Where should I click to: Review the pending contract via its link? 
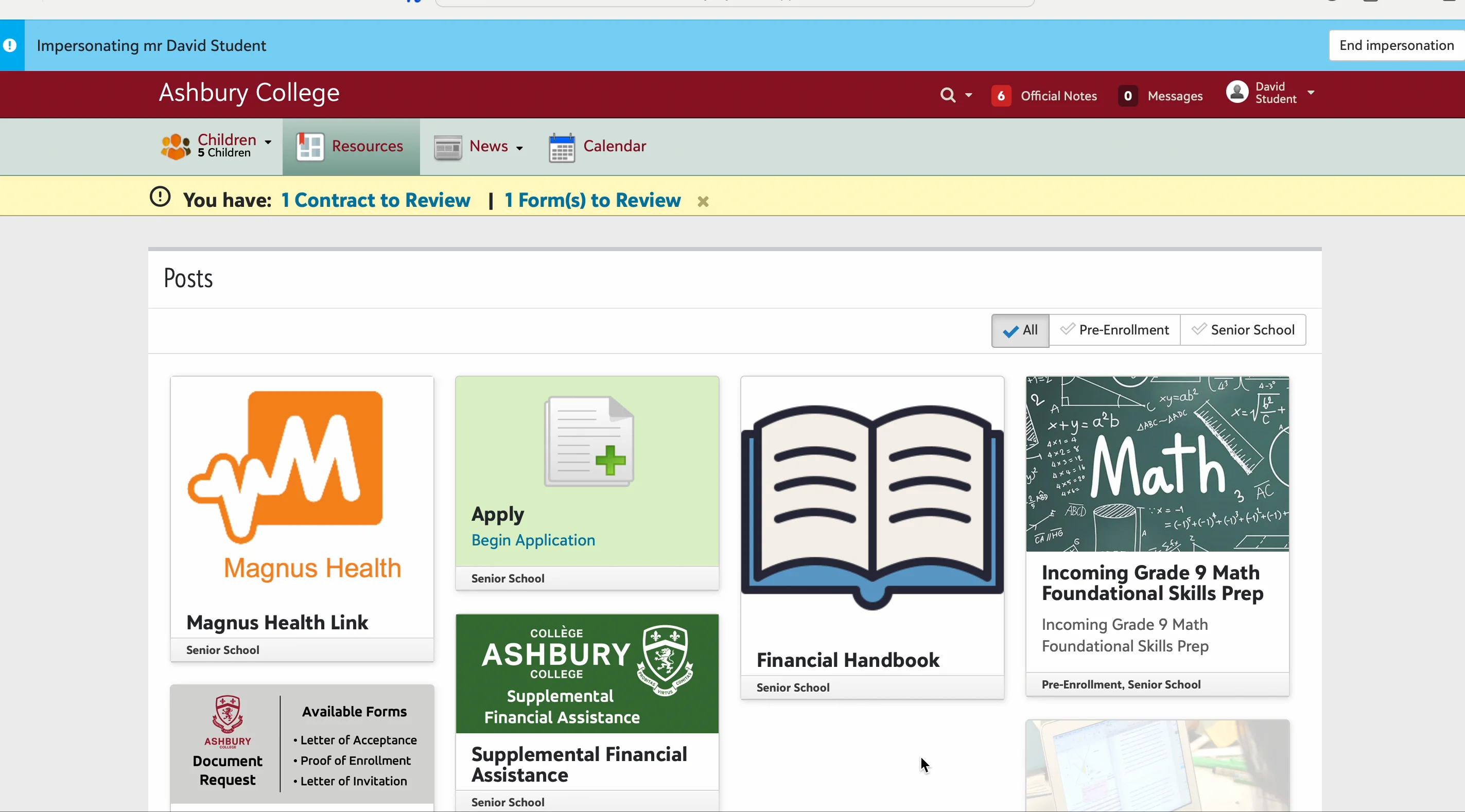pos(375,200)
